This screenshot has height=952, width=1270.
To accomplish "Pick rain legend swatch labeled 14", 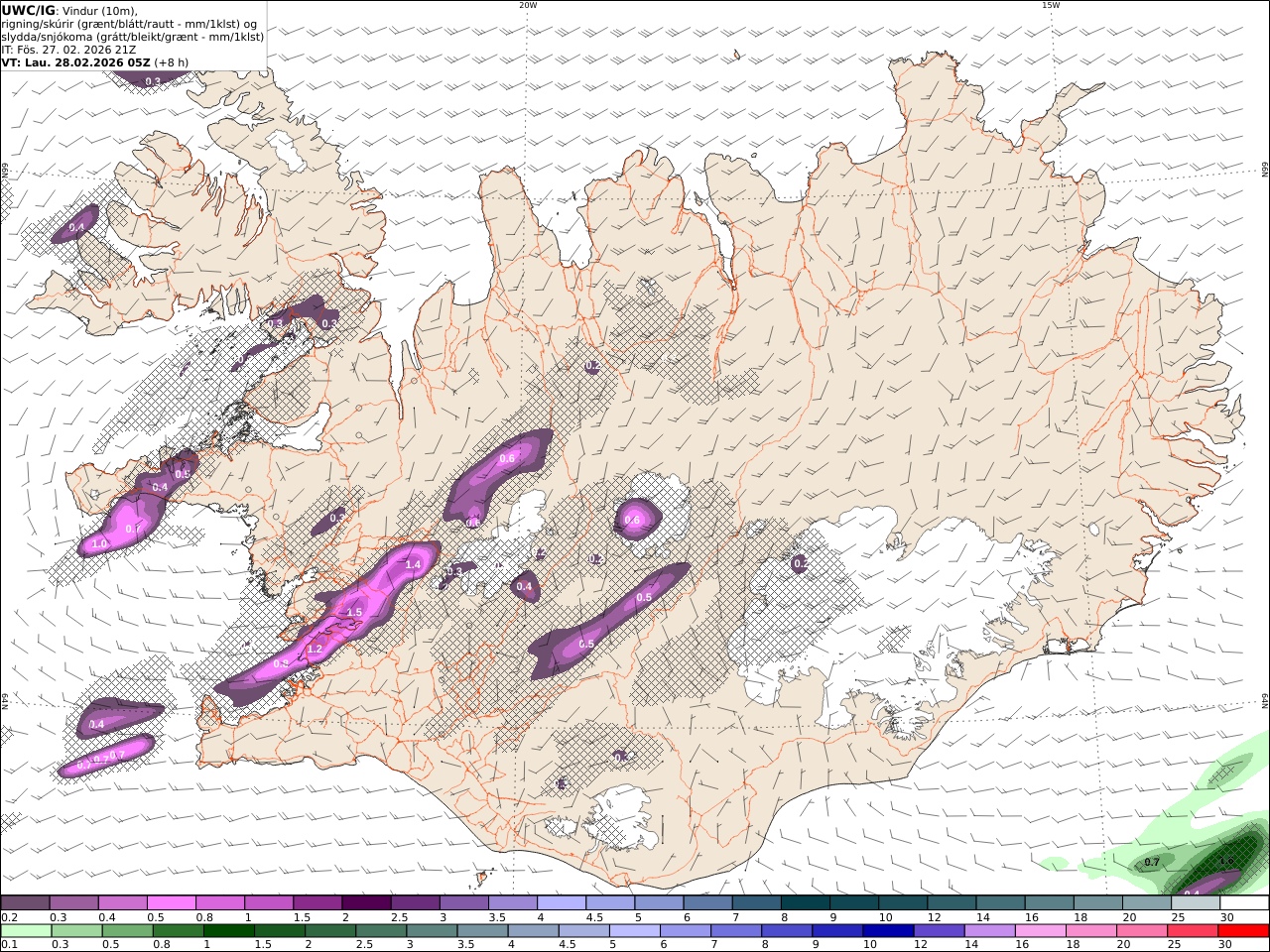I will [x=990, y=931].
